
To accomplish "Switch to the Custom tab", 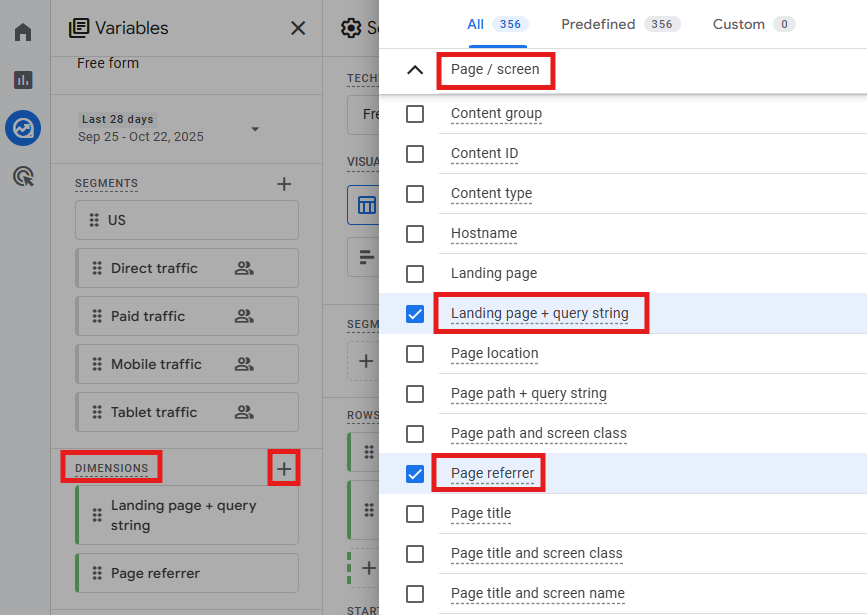I will [x=754, y=24].
